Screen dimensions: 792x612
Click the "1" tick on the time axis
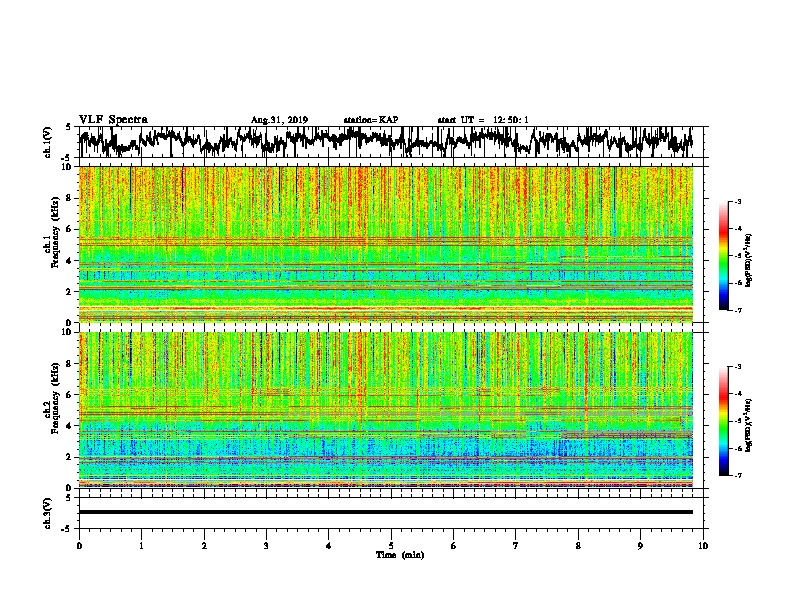141,546
